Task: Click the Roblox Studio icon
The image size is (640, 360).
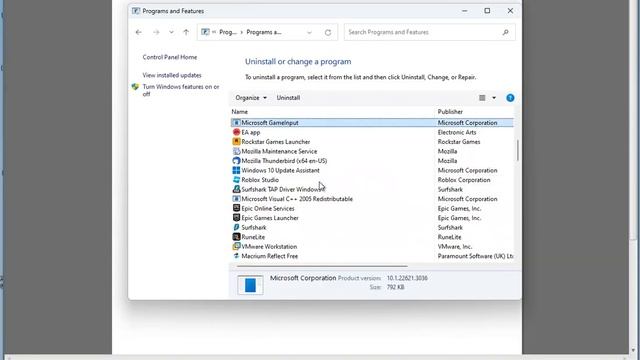Action: [236, 180]
